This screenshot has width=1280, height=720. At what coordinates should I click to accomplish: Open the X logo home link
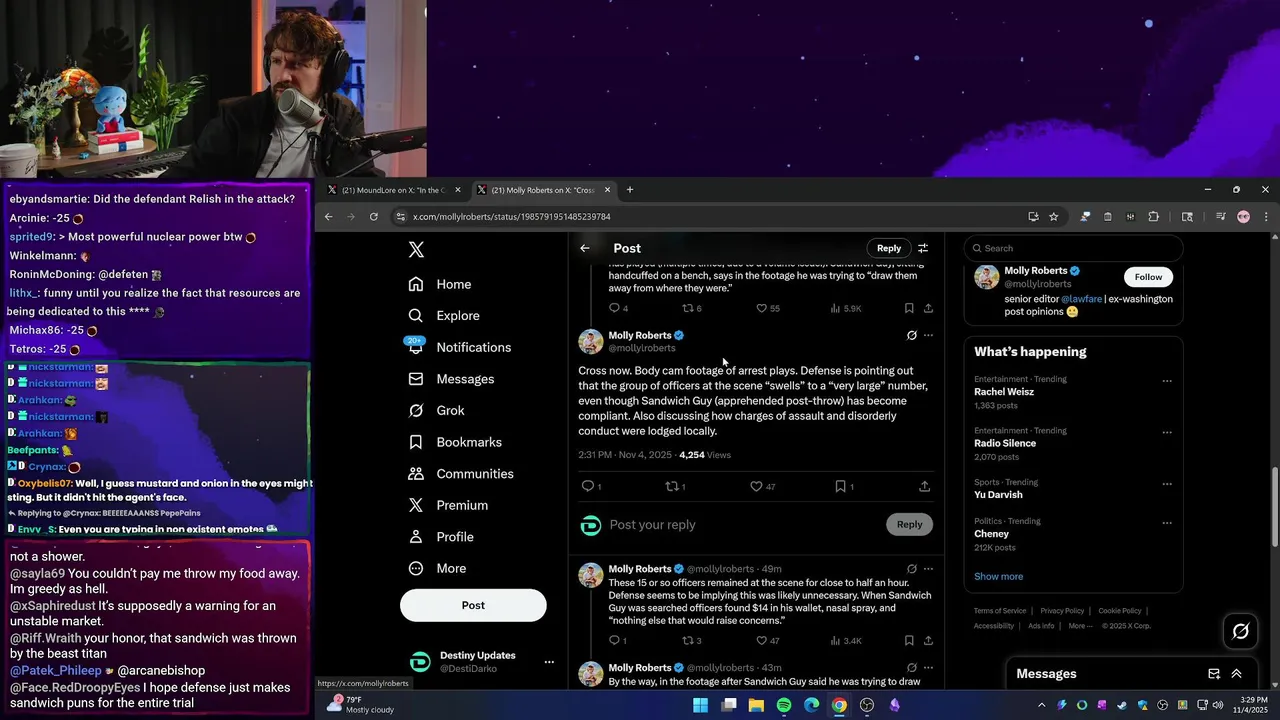(x=416, y=250)
